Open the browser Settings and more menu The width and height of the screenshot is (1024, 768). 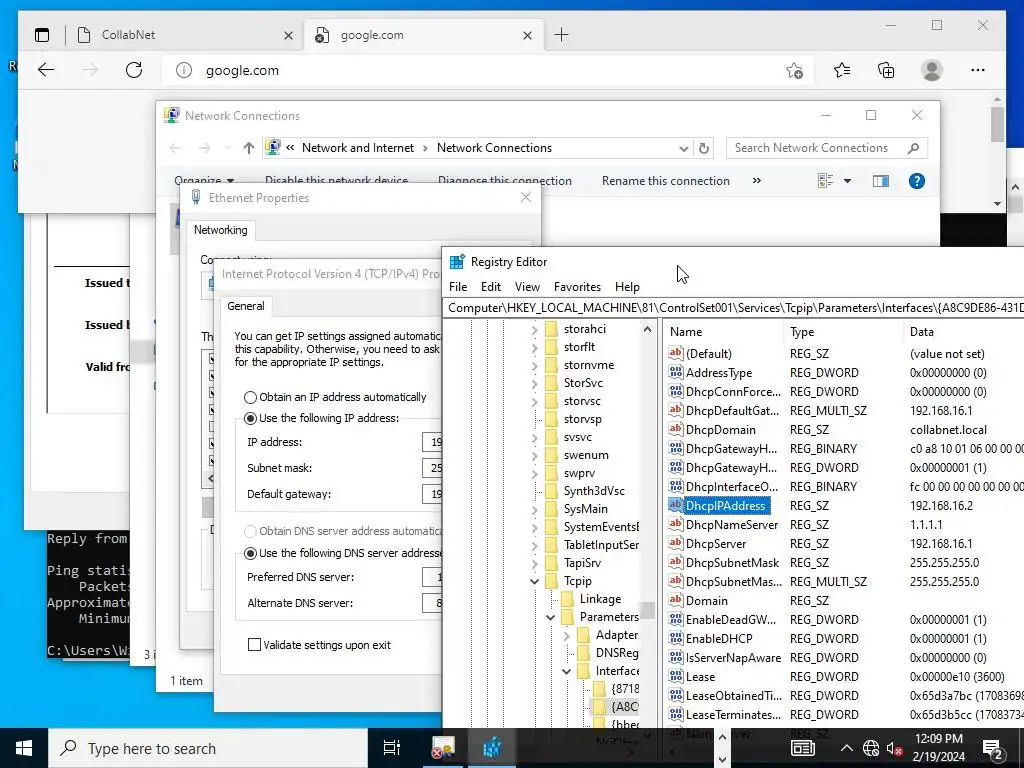coord(978,70)
